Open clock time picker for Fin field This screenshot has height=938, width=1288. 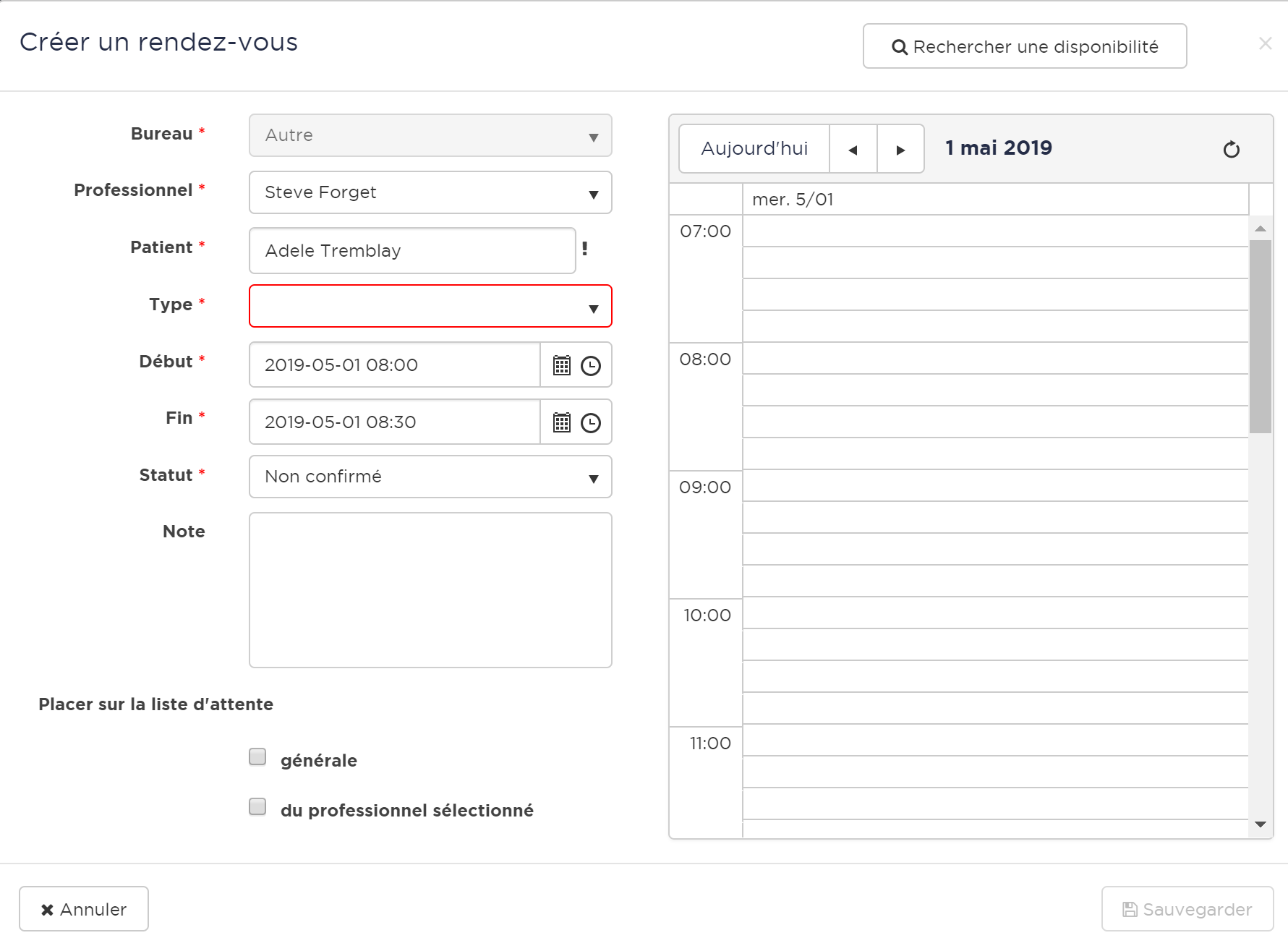591,422
